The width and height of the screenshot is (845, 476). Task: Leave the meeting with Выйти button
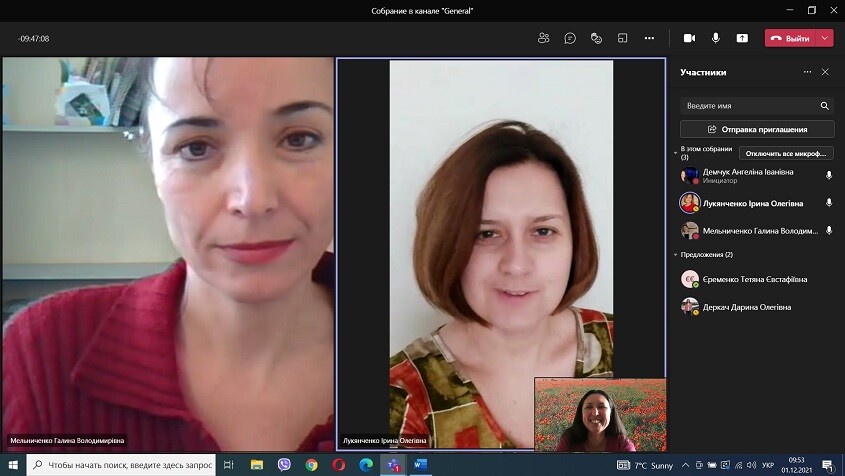tap(791, 38)
